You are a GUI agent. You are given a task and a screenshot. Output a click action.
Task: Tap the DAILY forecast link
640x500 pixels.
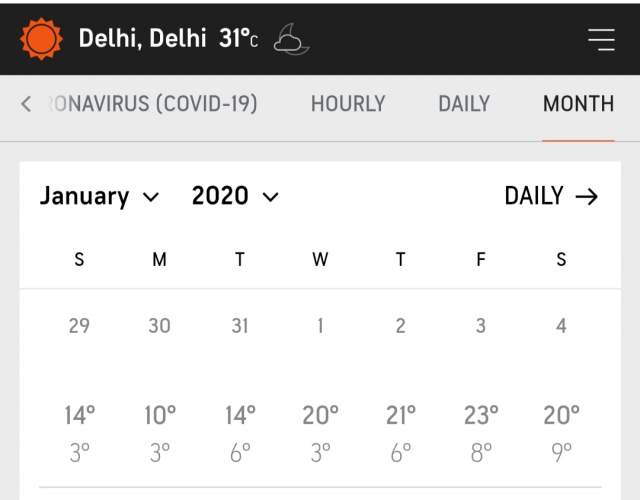pos(535,196)
